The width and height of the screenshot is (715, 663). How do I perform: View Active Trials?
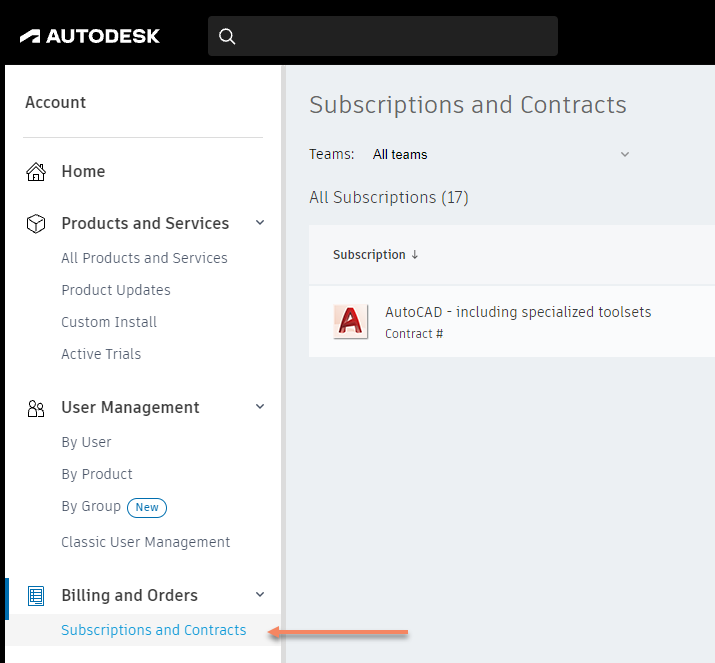[101, 354]
